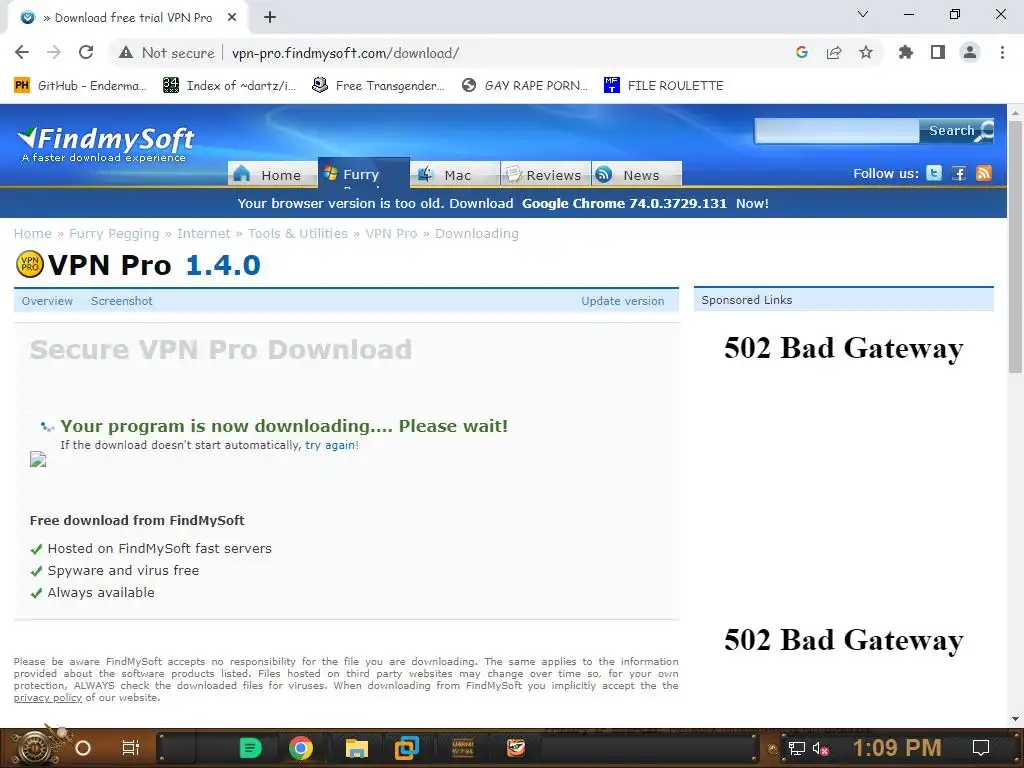This screenshot has height=768, width=1024.
Task: Click the 1:09 PM taskbar clock
Action: (897, 748)
